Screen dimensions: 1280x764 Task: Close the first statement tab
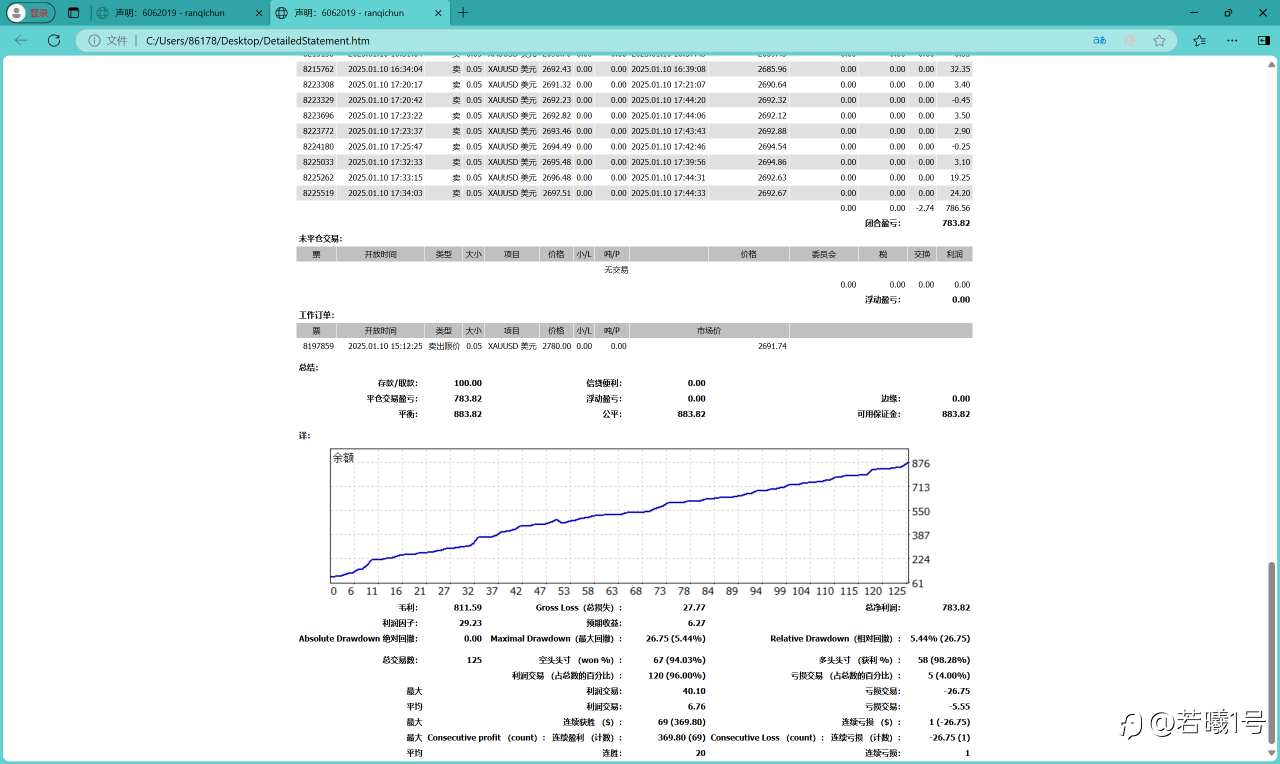point(258,13)
